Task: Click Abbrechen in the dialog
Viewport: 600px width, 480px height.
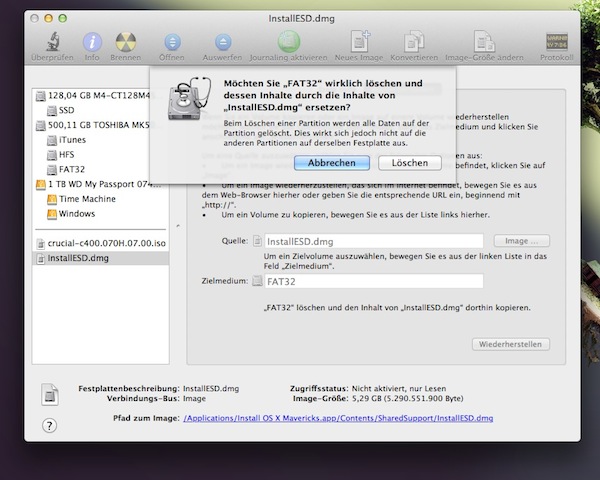Action: click(332, 163)
